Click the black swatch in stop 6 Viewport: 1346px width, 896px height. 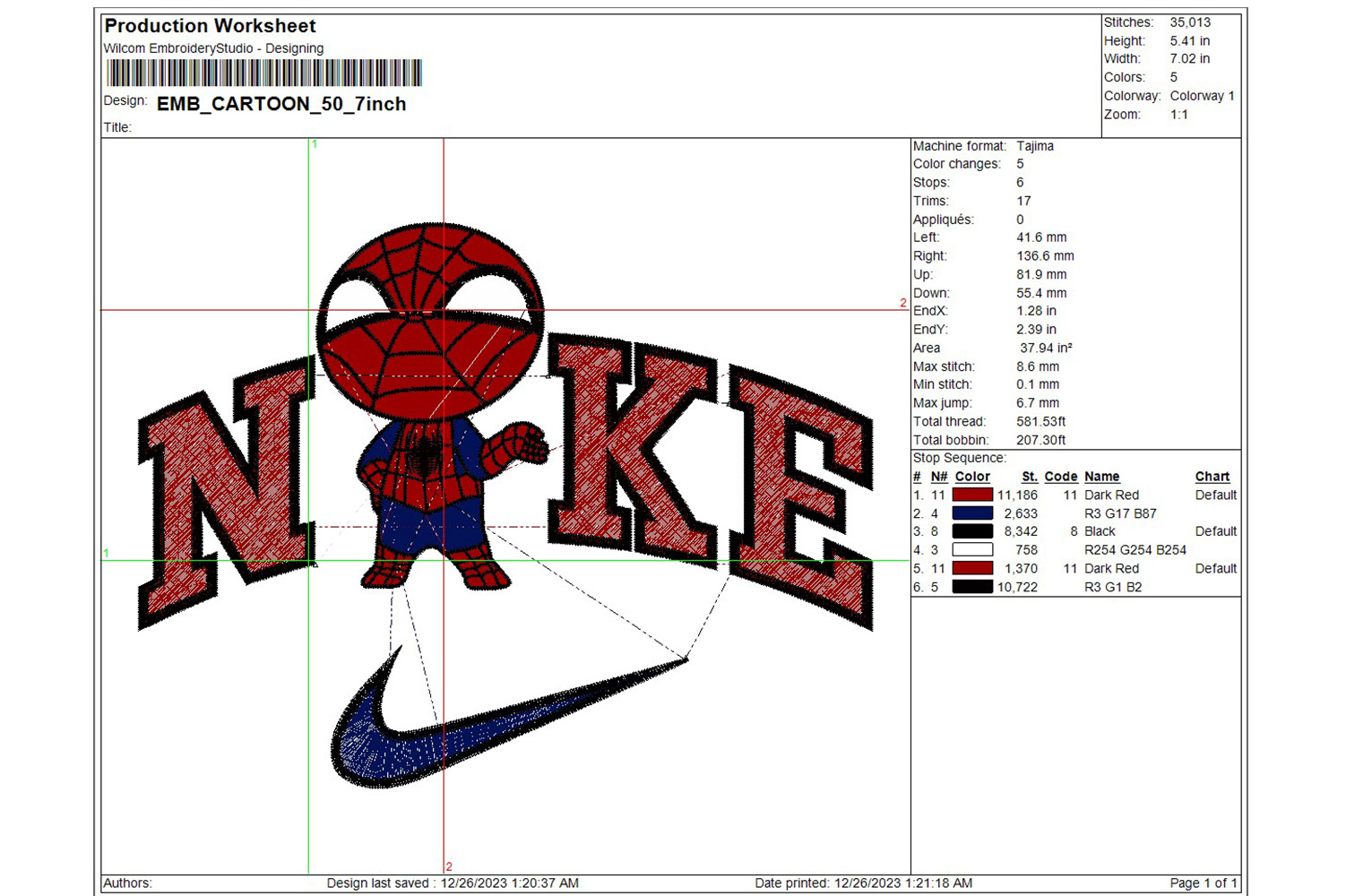point(972,587)
